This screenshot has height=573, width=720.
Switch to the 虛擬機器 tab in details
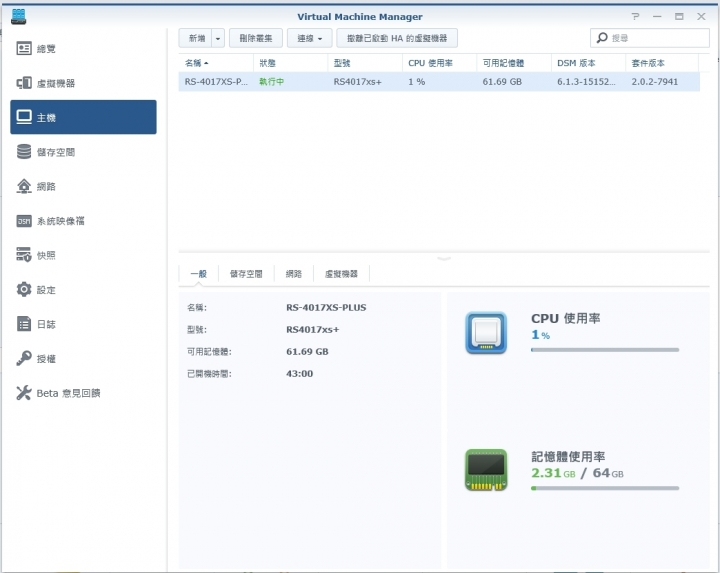click(x=341, y=274)
